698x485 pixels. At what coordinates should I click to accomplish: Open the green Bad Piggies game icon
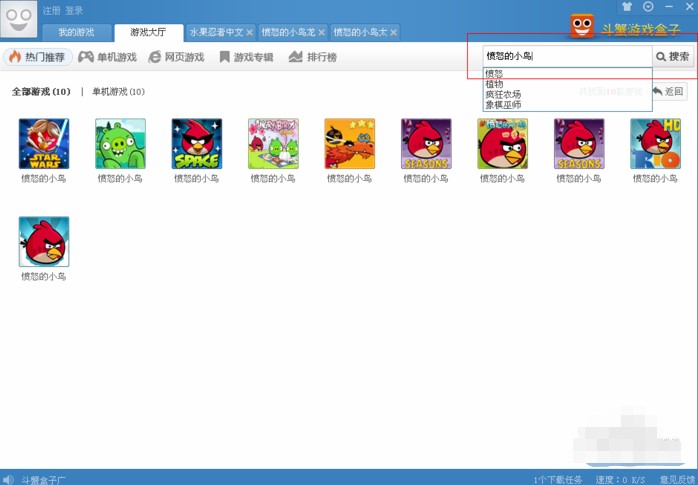(120, 144)
